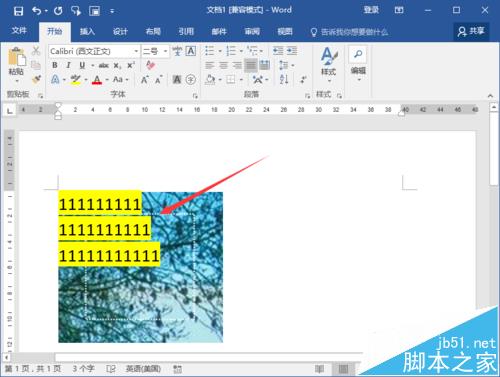Switch to the Layout tab

[153, 32]
